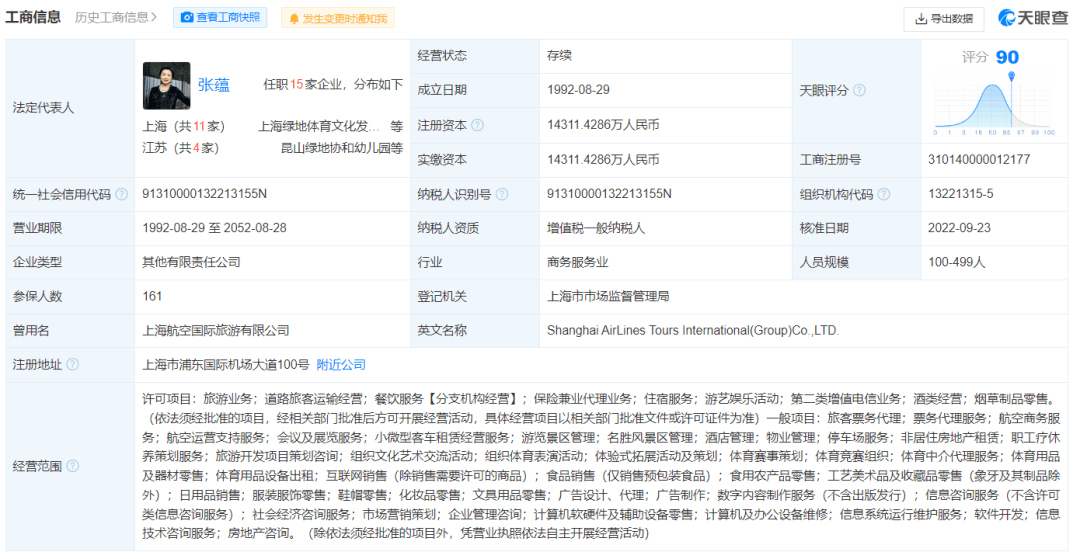Screen dimensions: 1080x559
Task: Click help icon beside 天眼评分
Action: (x=859, y=91)
